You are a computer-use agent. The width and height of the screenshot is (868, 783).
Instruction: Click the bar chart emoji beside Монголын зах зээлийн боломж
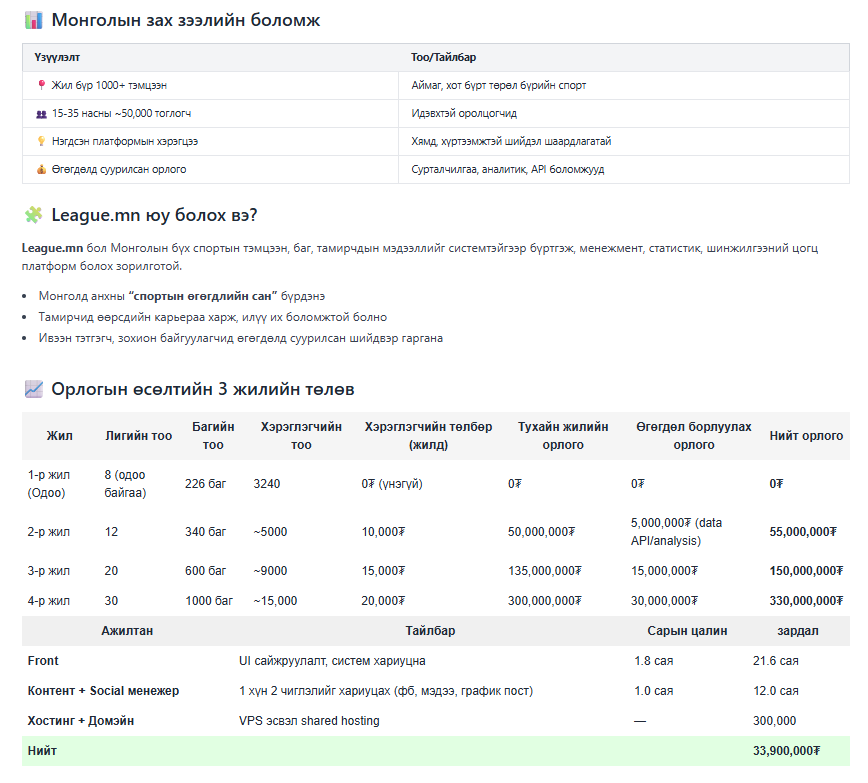click(x=33, y=20)
